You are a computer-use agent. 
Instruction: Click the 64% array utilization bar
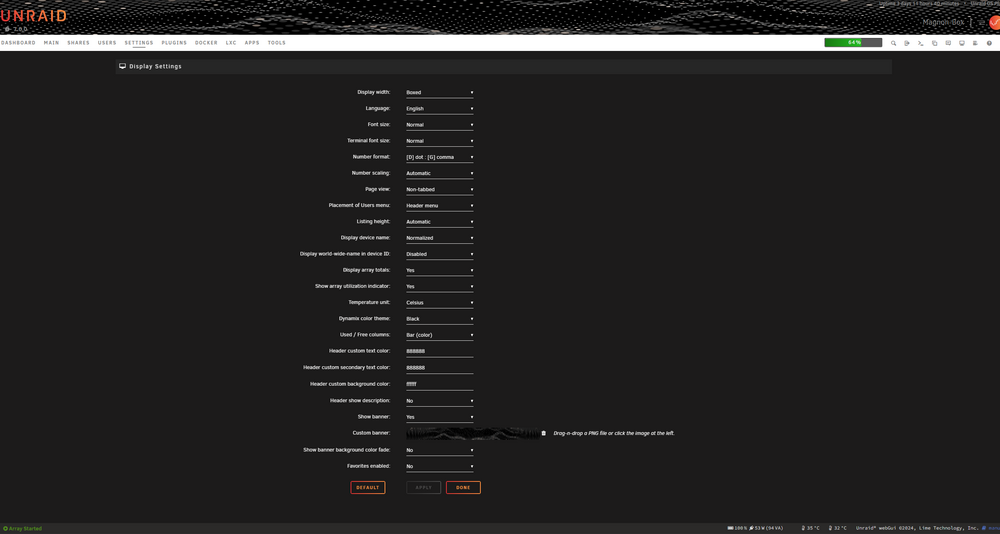853,43
